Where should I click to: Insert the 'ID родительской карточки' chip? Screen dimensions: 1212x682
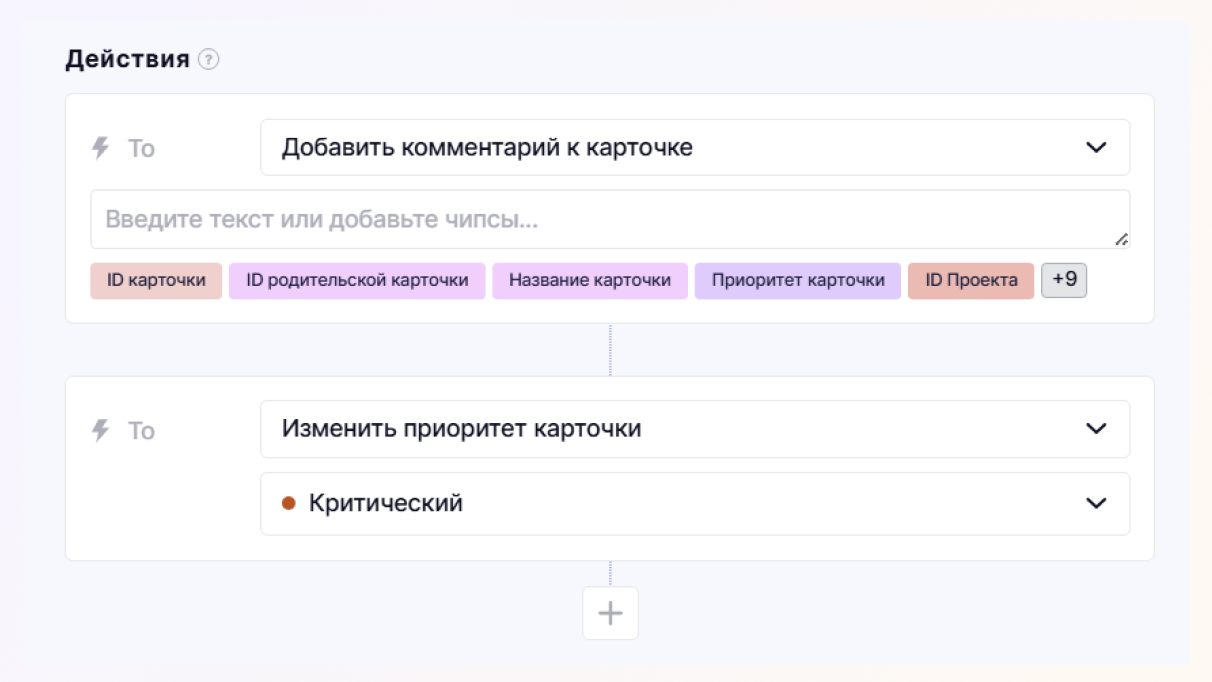coord(357,281)
